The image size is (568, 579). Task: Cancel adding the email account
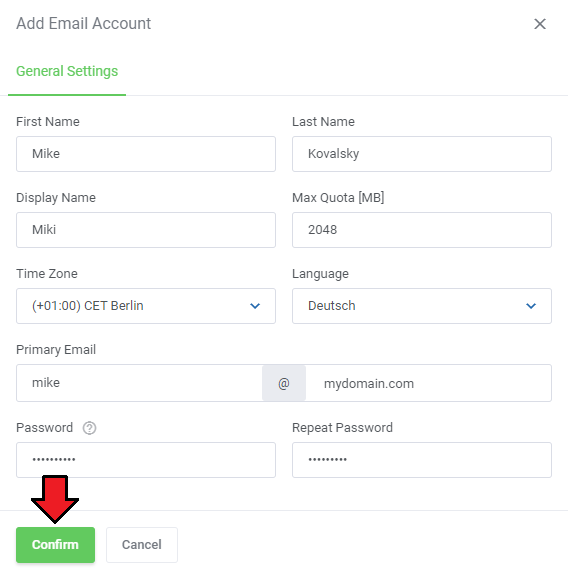[x=142, y=545]
